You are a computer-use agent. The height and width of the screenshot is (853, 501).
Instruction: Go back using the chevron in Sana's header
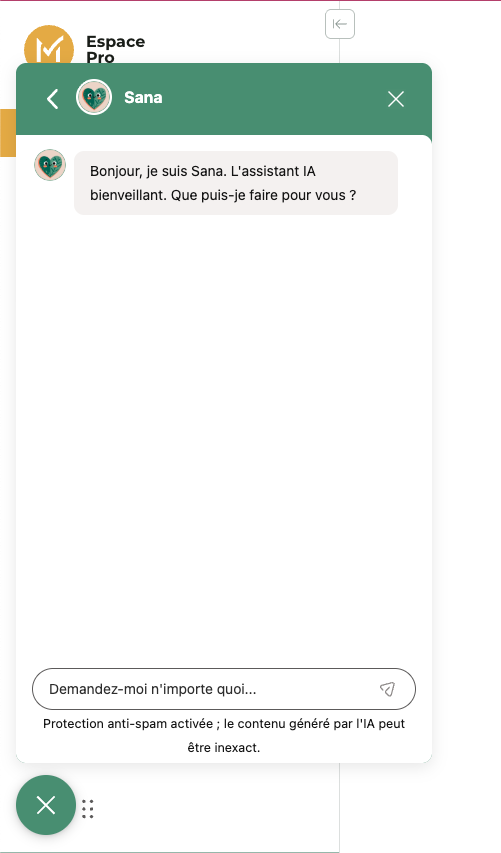pyautogui.click(x=53, y=99)
